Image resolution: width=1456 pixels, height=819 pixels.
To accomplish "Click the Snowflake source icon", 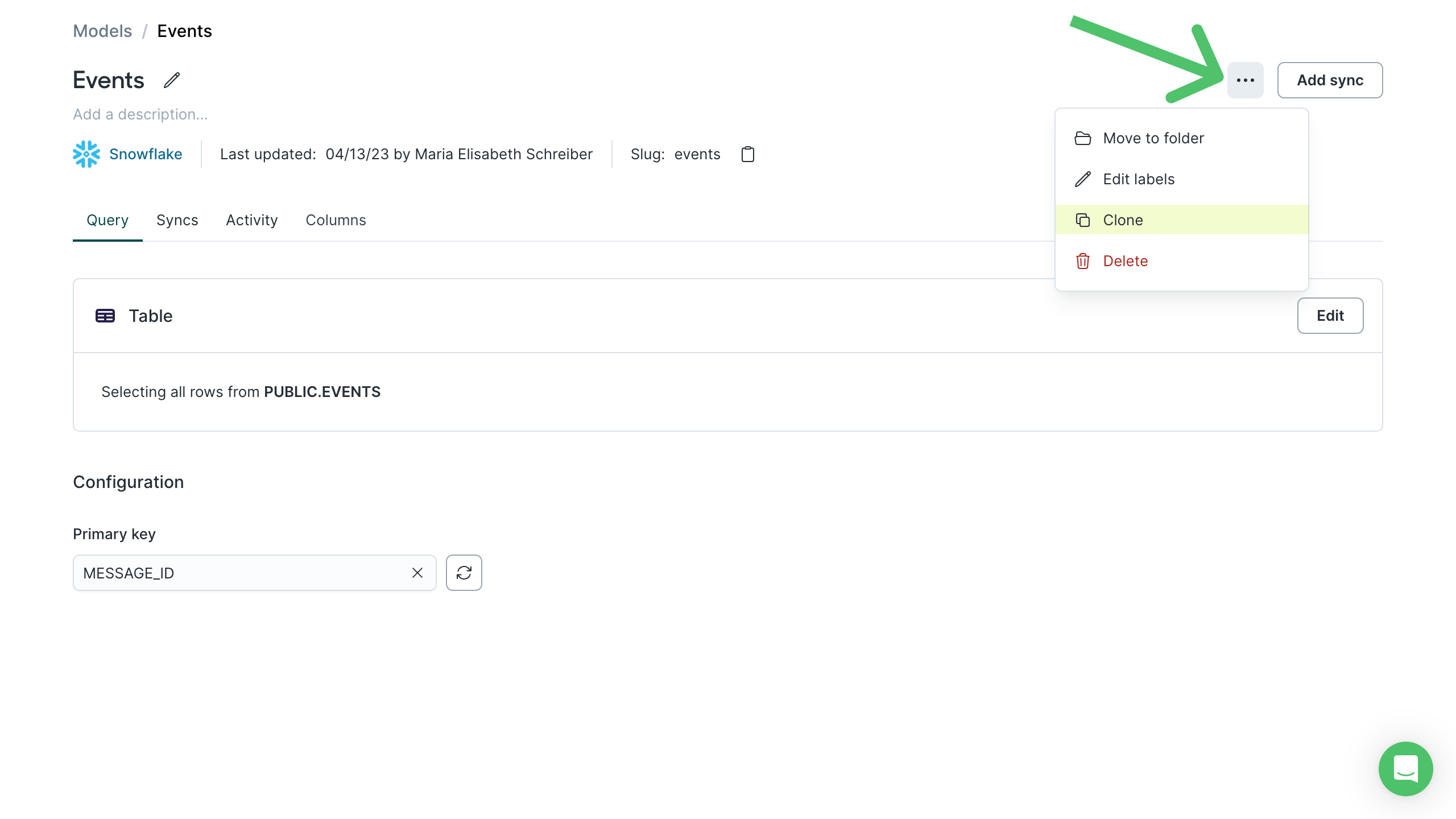I will pyautogui.click(x=86, y=154).
